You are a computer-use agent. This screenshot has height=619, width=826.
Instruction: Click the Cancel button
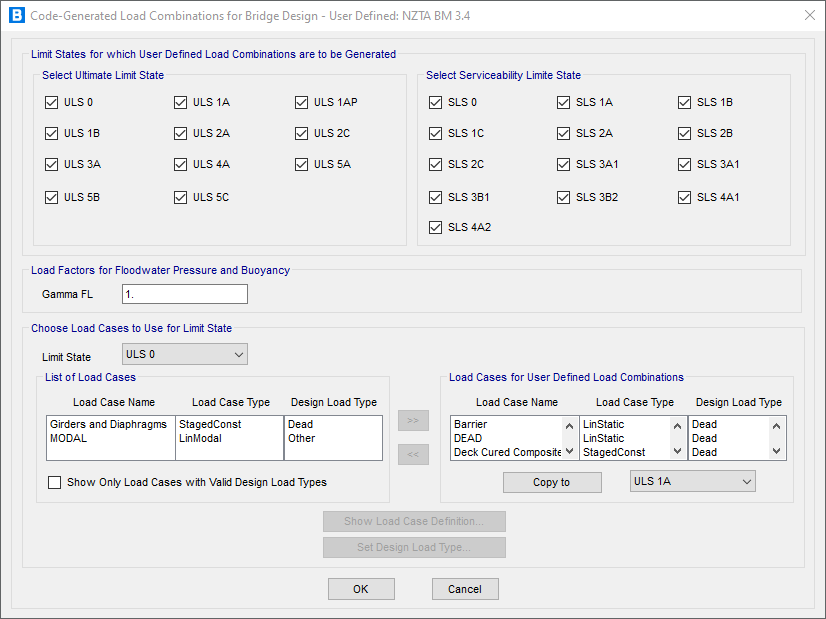point(465,589)
